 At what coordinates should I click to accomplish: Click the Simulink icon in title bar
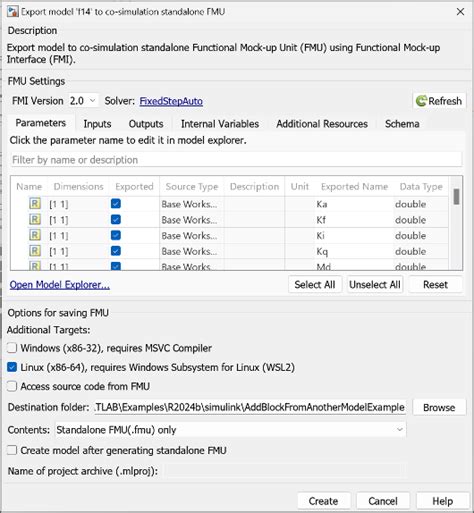13,12
